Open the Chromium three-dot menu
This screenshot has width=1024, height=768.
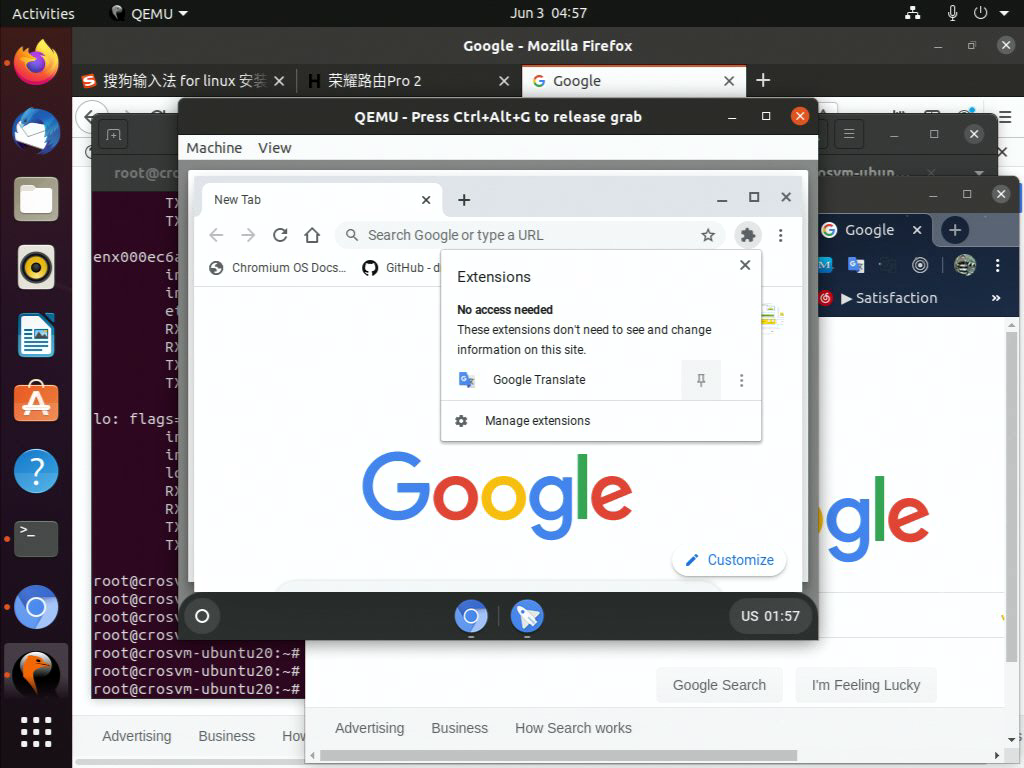tap(780, 235)
